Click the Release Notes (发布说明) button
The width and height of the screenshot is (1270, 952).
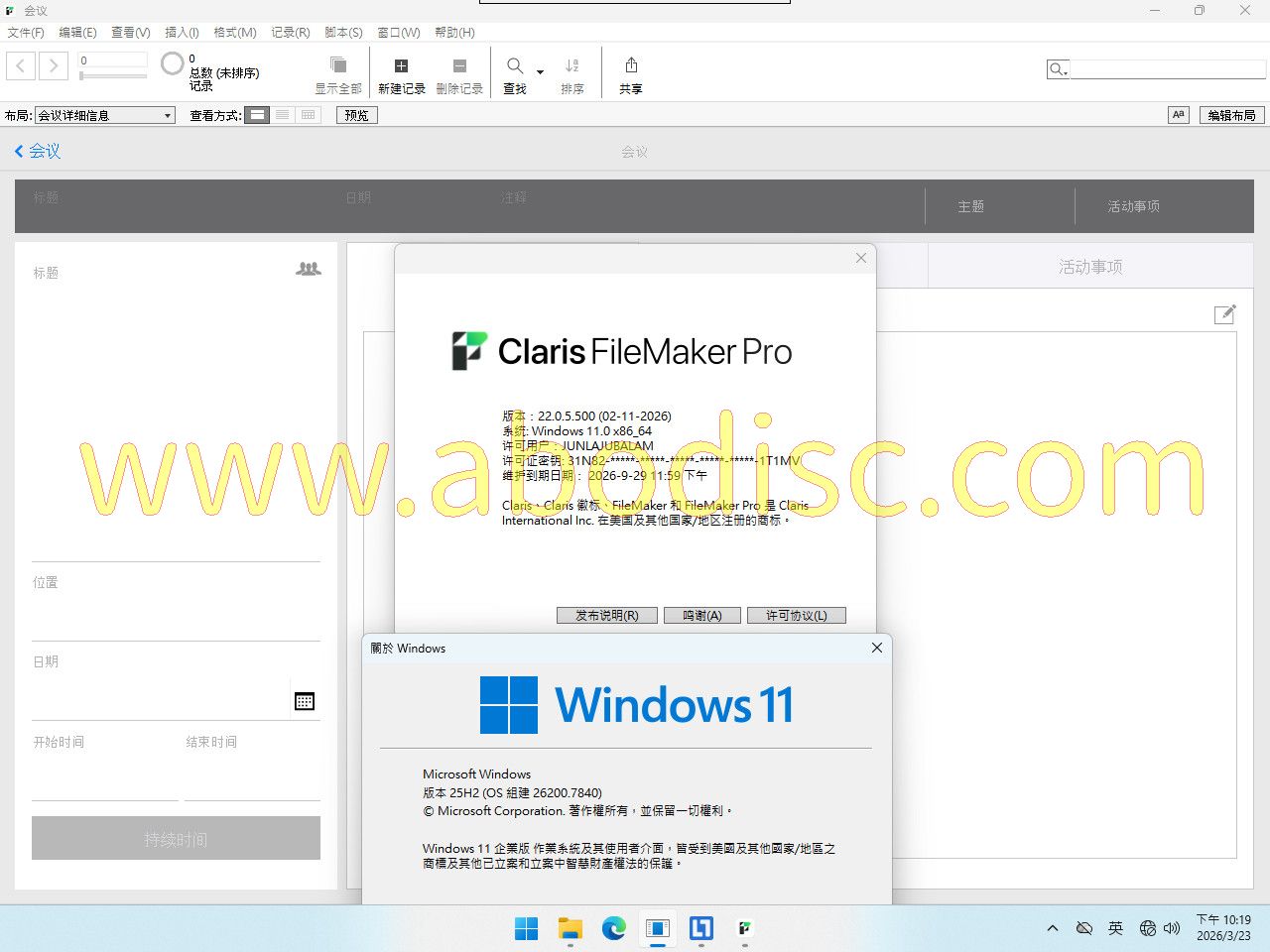[606, 615]
